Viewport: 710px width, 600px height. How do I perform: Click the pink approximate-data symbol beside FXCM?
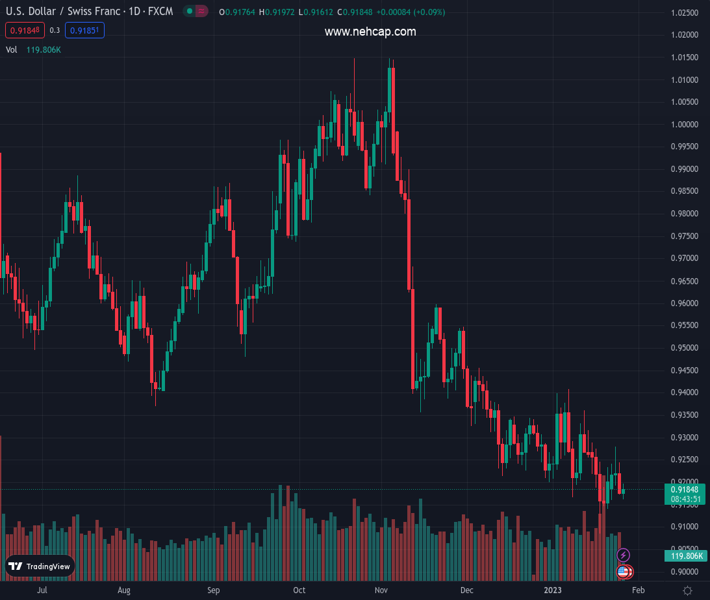(203, 12)
